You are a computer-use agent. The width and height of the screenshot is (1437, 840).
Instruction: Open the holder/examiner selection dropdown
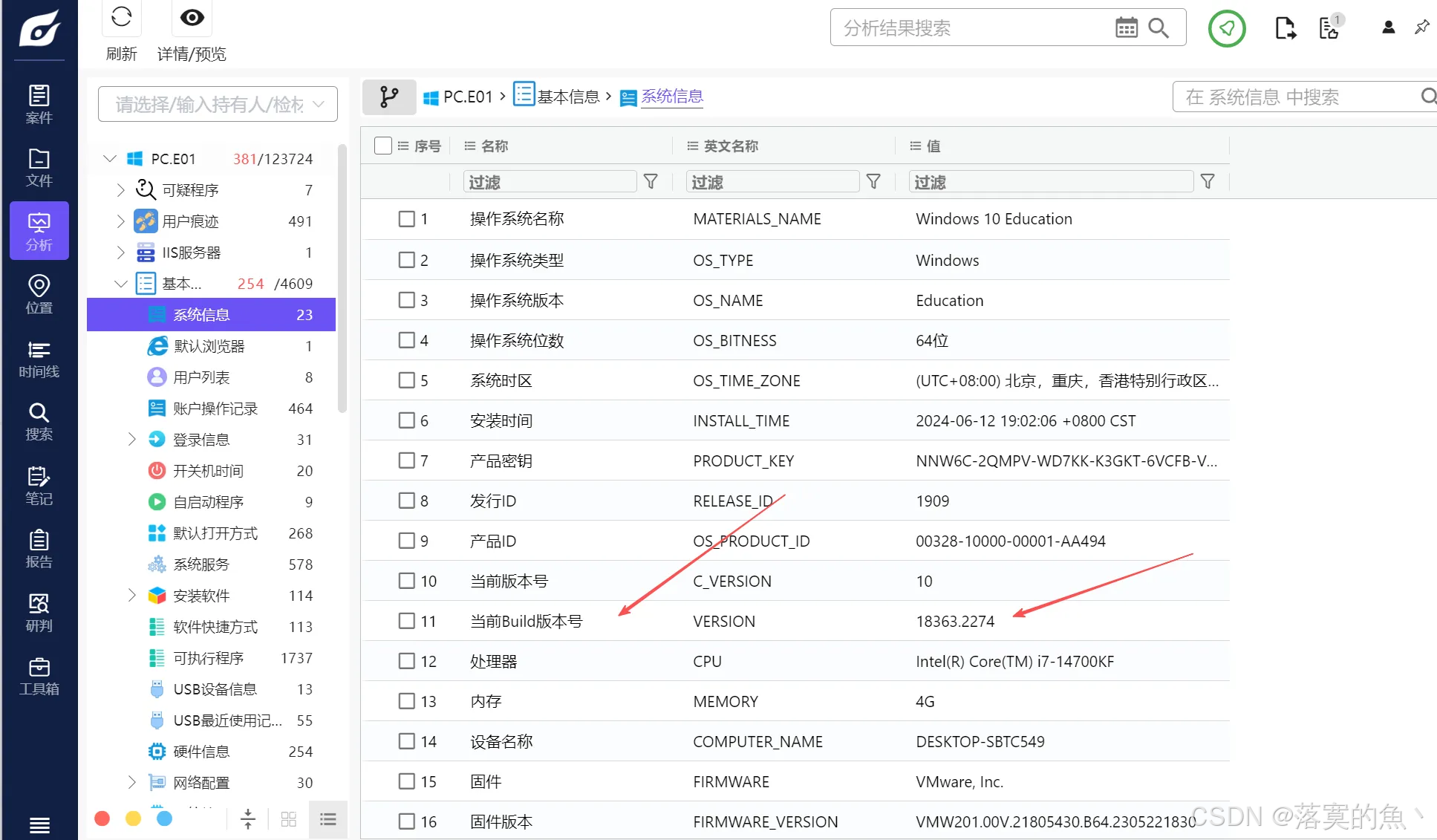tap(218, 105)
